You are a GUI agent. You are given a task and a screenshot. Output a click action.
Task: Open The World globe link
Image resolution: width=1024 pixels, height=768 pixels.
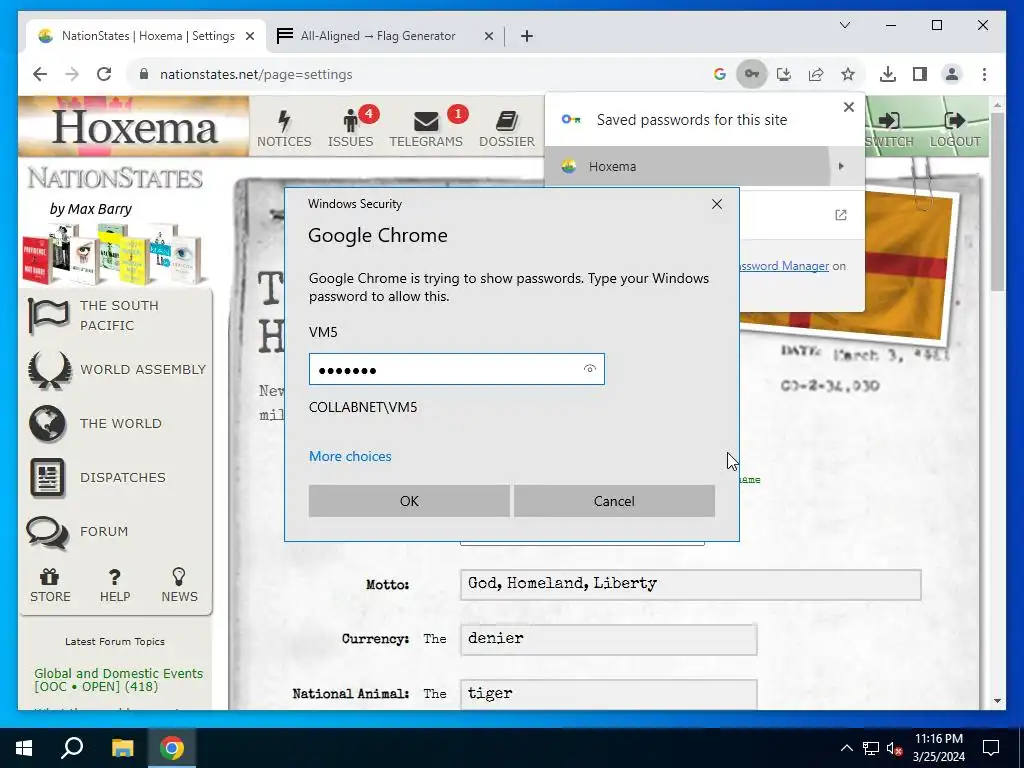pyautogui.click(x=95, y=423)
